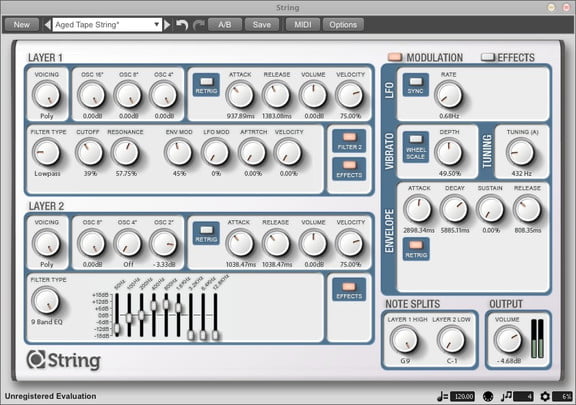Click the New button
Screen dimensions: 576x405
22,25
